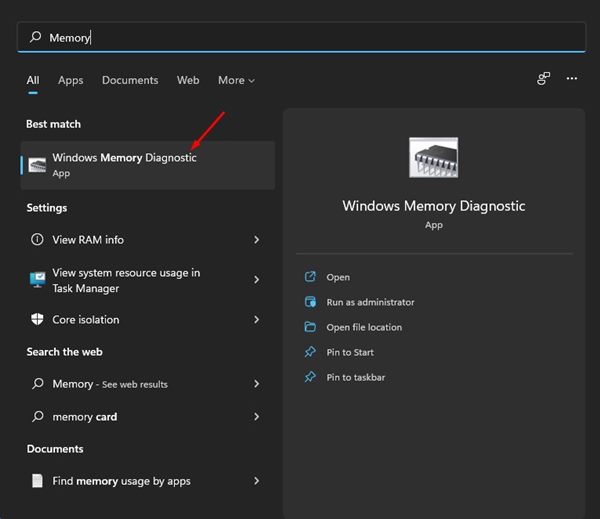Screen dimensions: 600x519
Task: Click the memory chip icon in best match
Action: (37, 165)
